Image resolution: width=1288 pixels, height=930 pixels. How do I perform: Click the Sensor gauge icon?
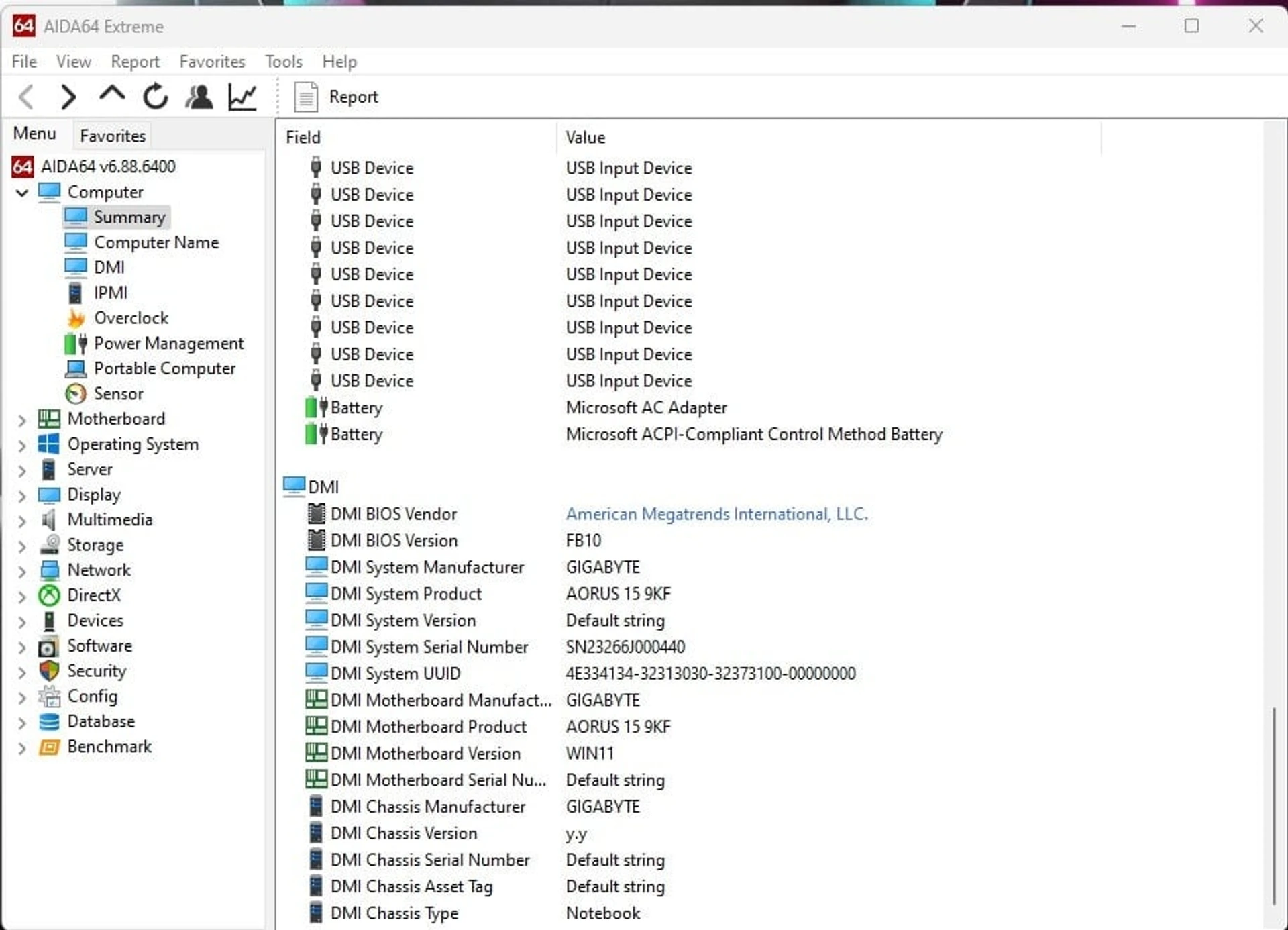[76, 394]
